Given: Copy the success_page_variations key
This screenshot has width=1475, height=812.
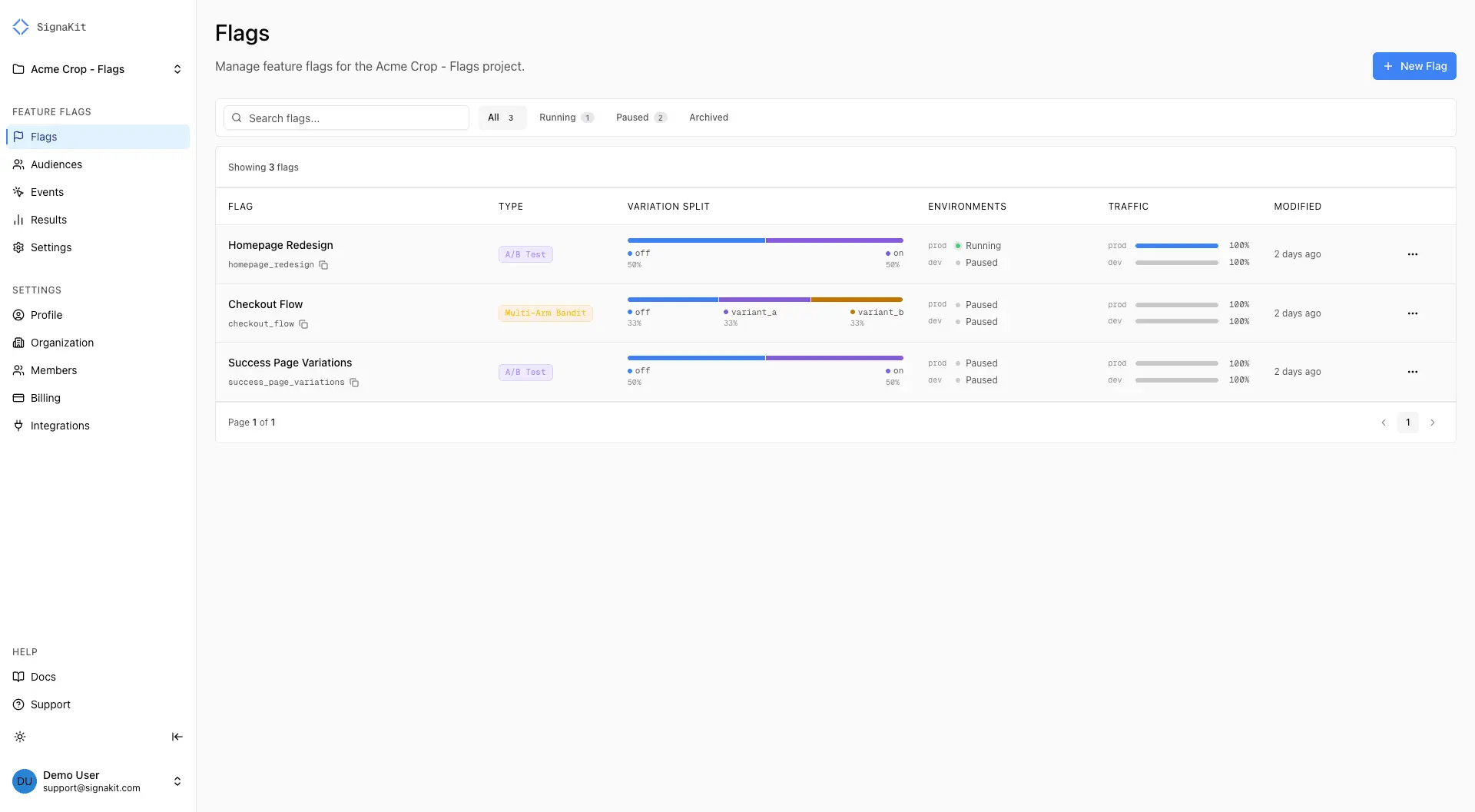Looking at the screenshot, I should point(354,383).
